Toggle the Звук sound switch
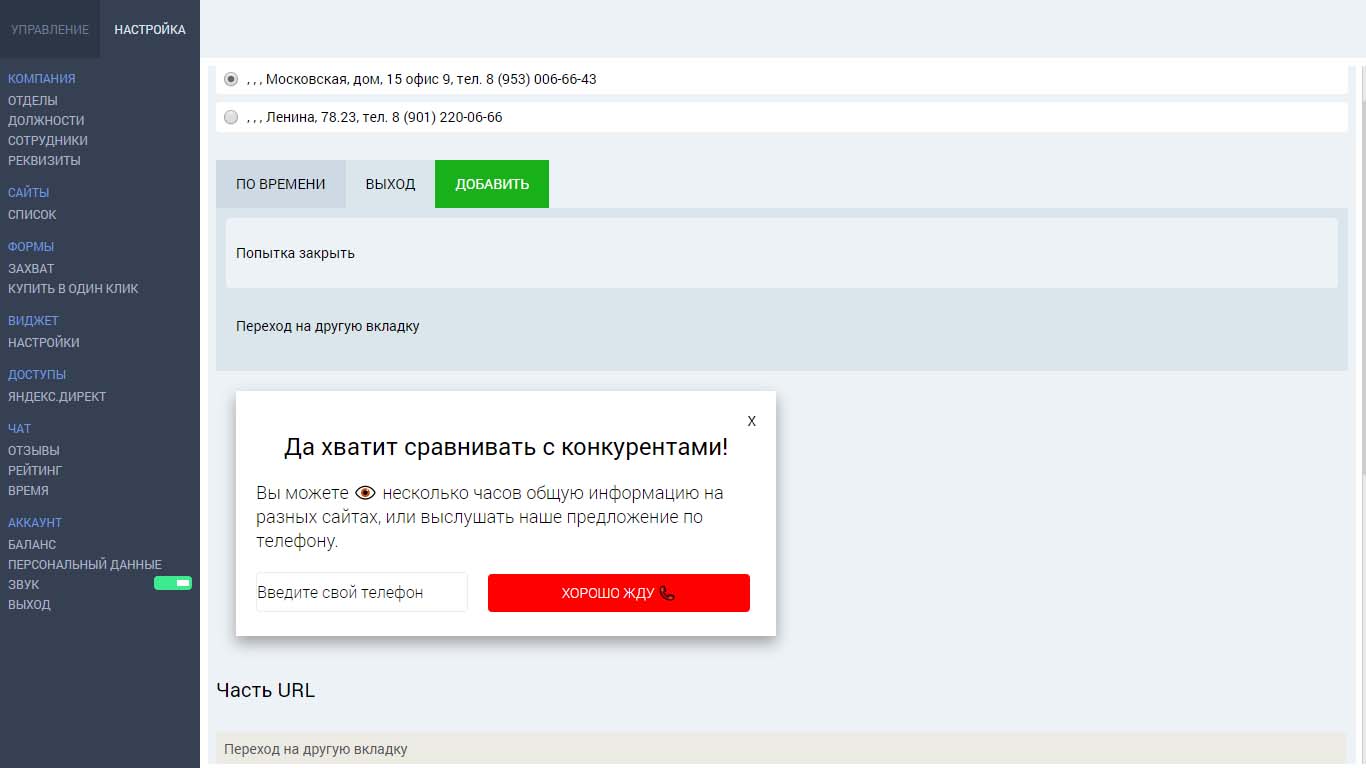The image size is (1366, 768). pyautogui.click(x=173, y=583)
